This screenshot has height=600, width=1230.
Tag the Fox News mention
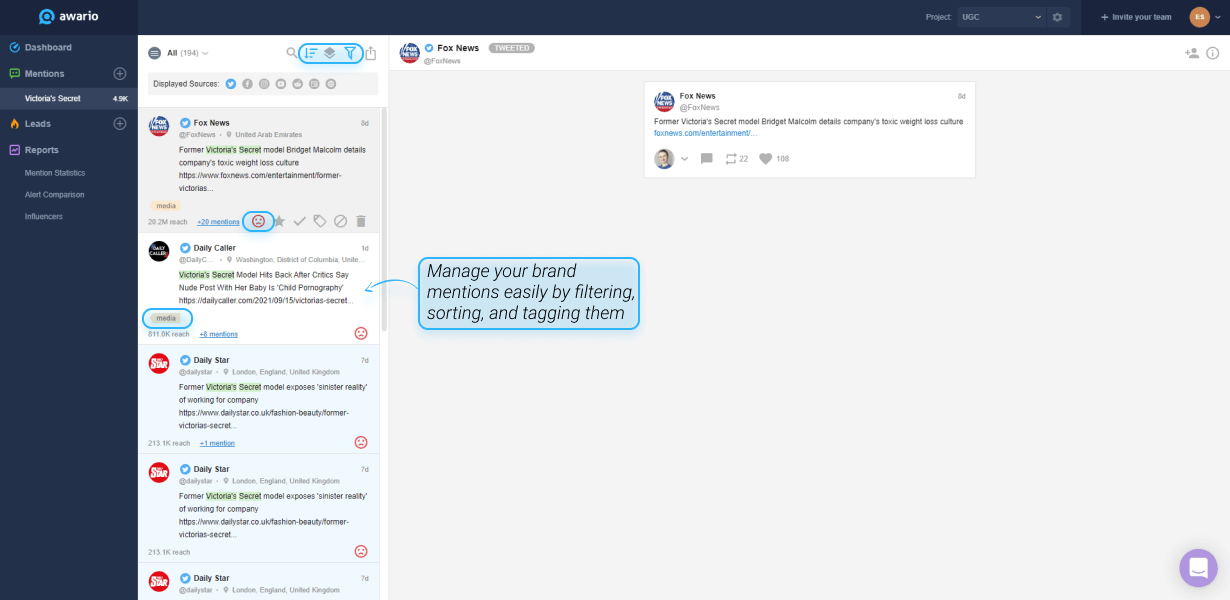pyautogui.click(x=320, y=221)
